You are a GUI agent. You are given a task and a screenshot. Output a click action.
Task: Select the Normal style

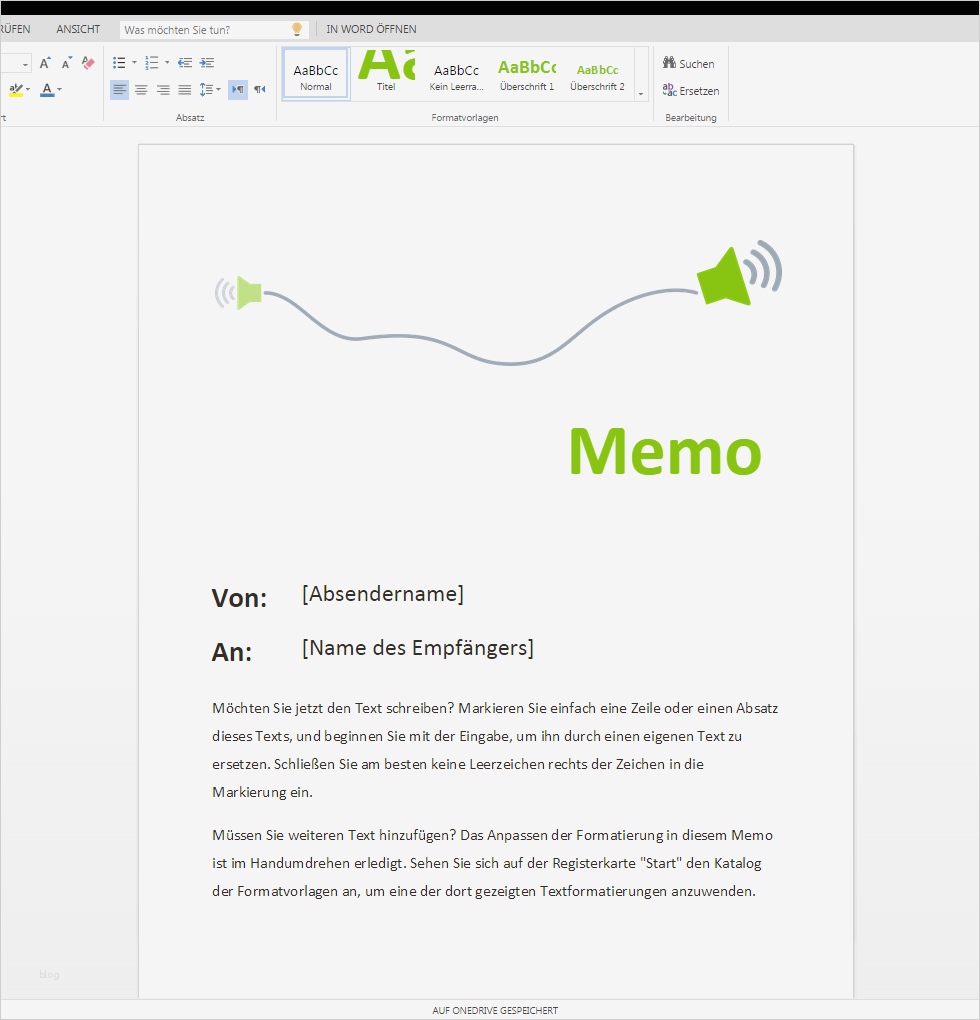pos(316,74)
